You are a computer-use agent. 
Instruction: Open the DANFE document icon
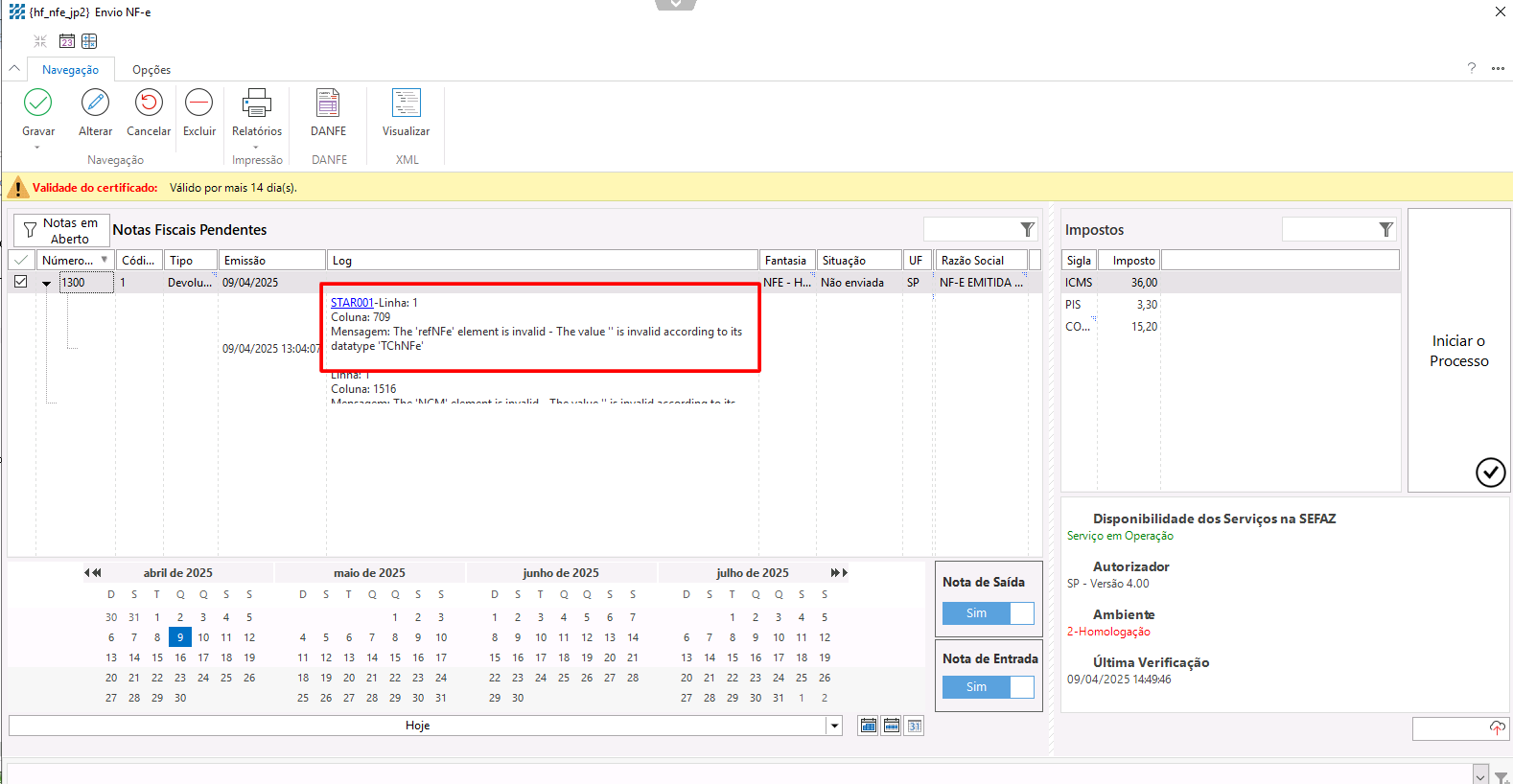[328, 103]
